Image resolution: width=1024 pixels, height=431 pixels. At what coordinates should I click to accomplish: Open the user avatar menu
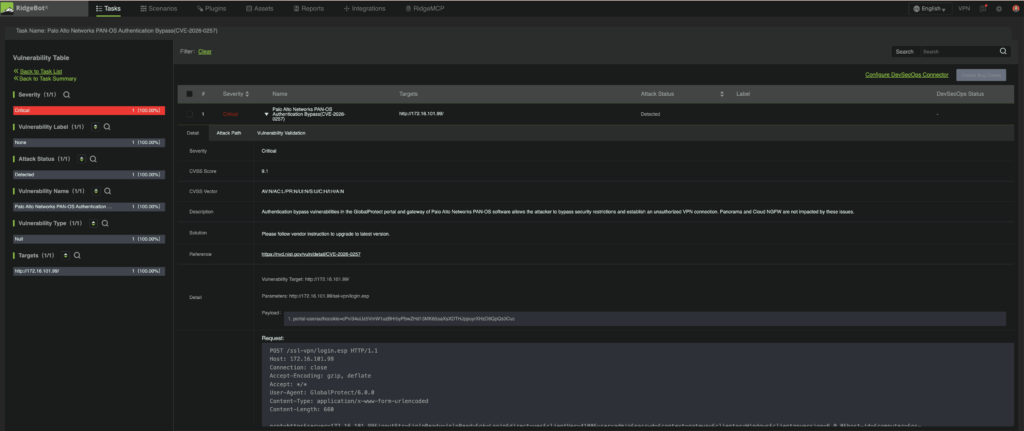(1015, 8)
